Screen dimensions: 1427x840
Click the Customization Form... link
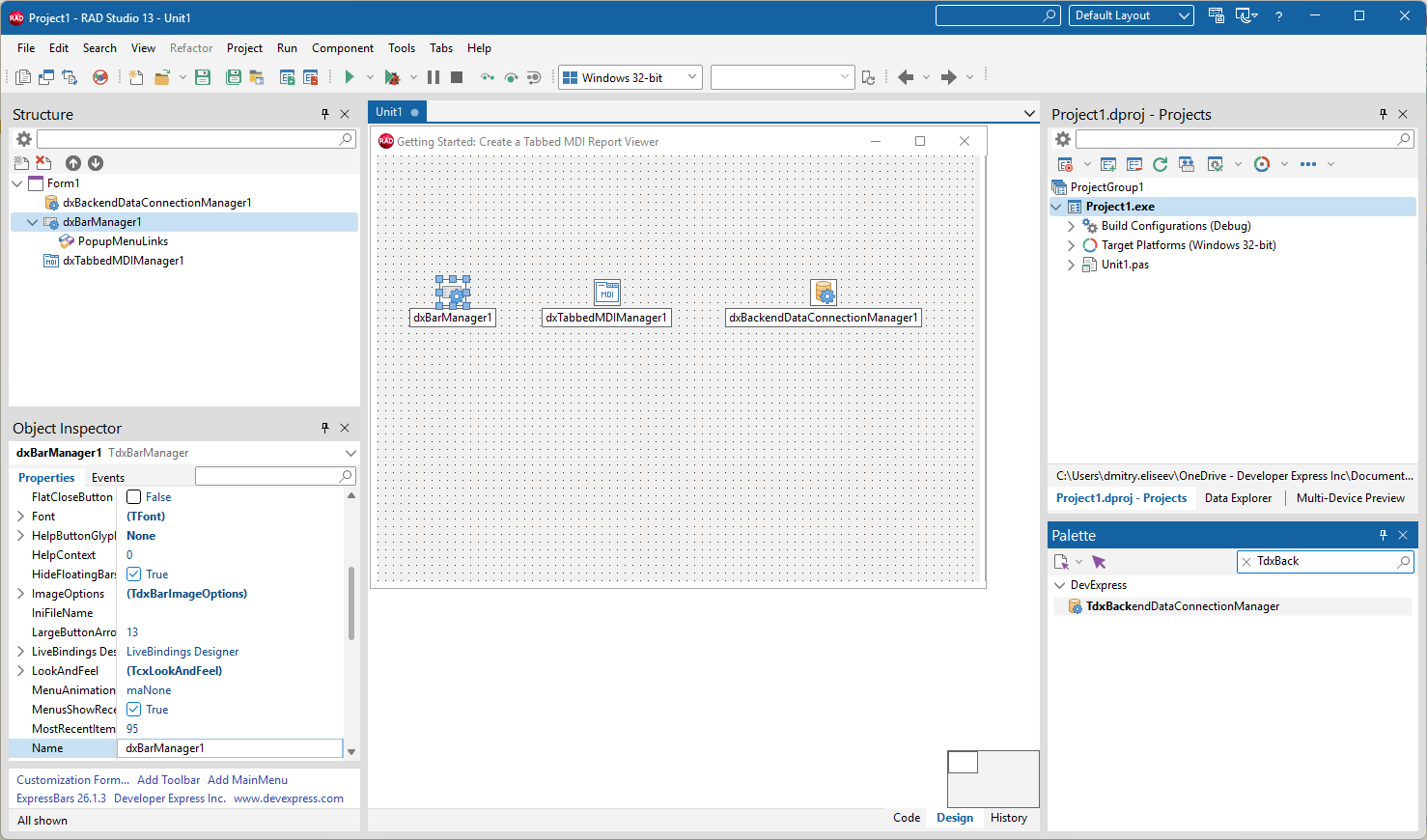(72, 780)
